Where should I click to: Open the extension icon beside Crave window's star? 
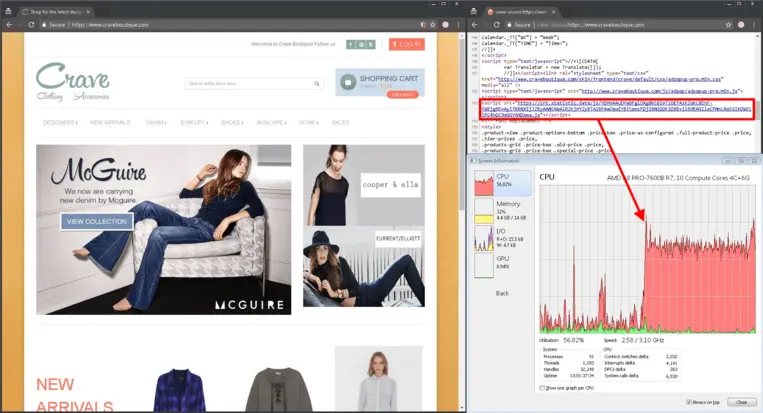[423, 25]
